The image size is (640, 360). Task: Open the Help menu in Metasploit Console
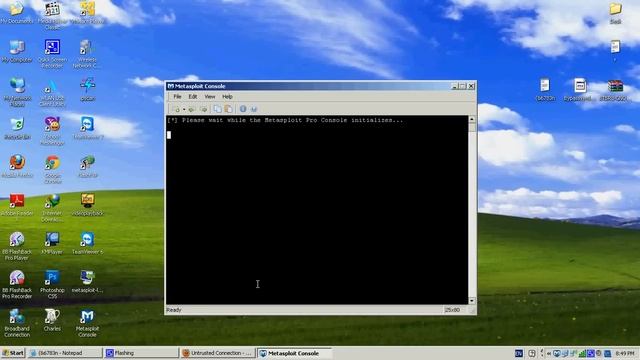227,97
